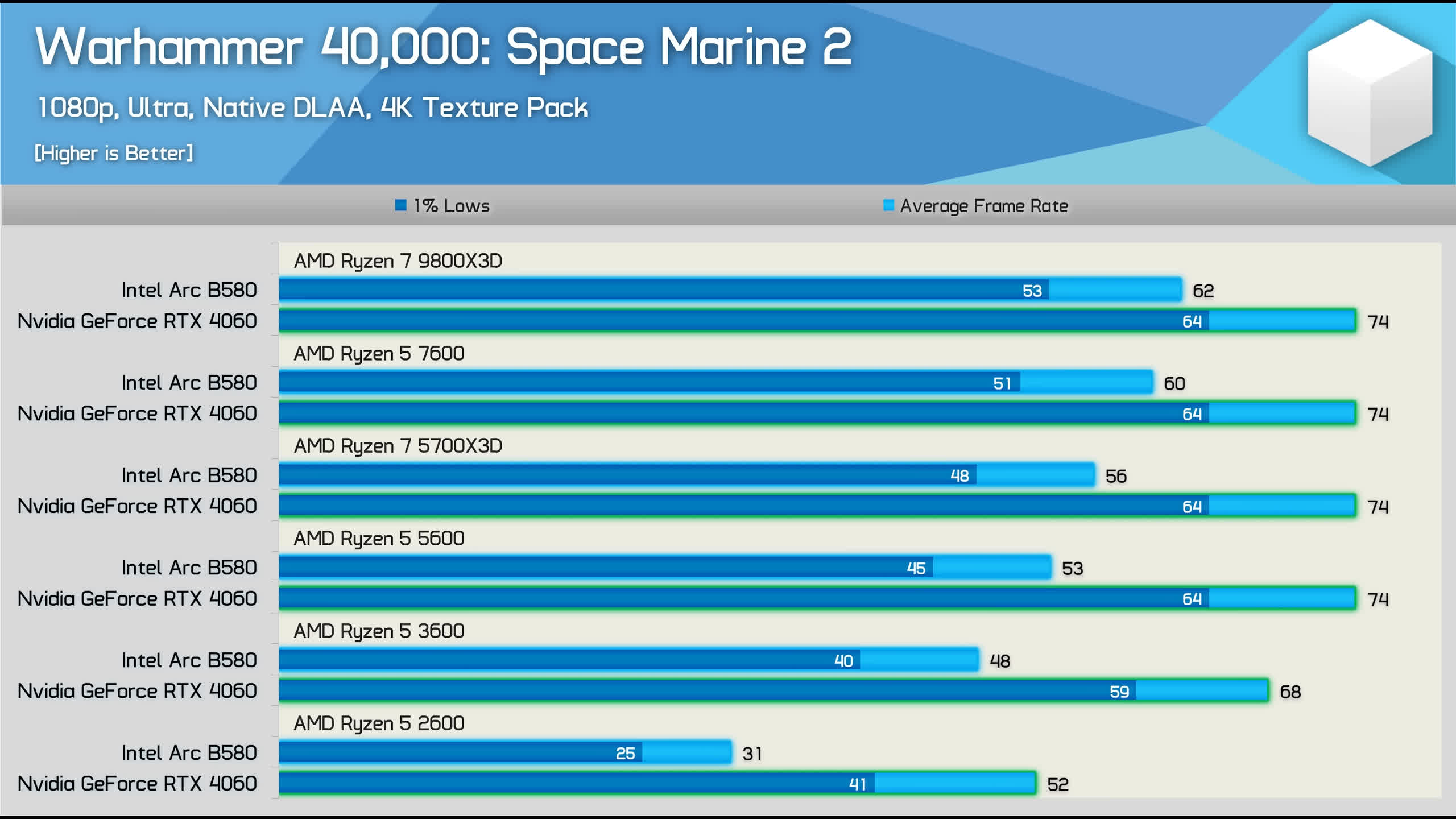This screenshot has height=819, width=1456.
Task: Click the 41 value on the 2600 RTX 4060 bar
Action: tap(858, 785)
